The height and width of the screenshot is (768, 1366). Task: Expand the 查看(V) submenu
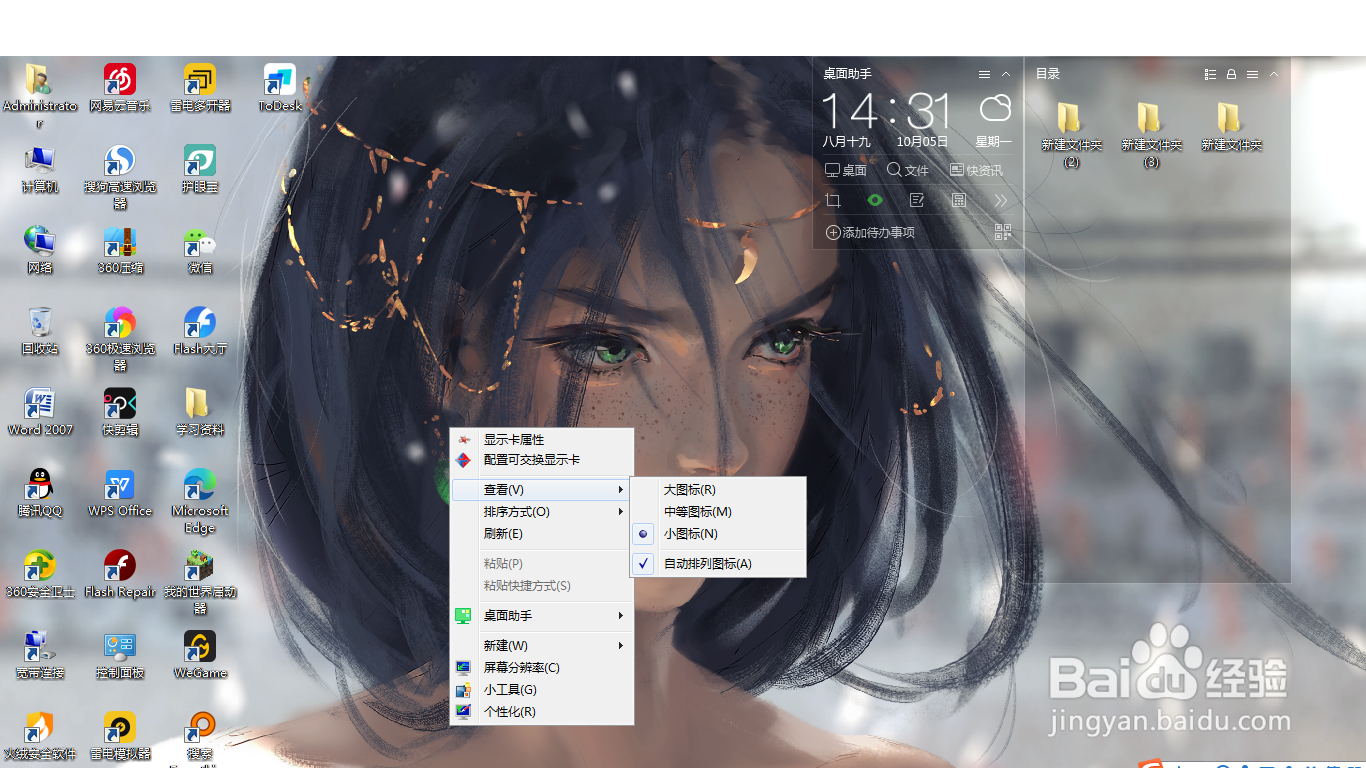pos(541,490)
